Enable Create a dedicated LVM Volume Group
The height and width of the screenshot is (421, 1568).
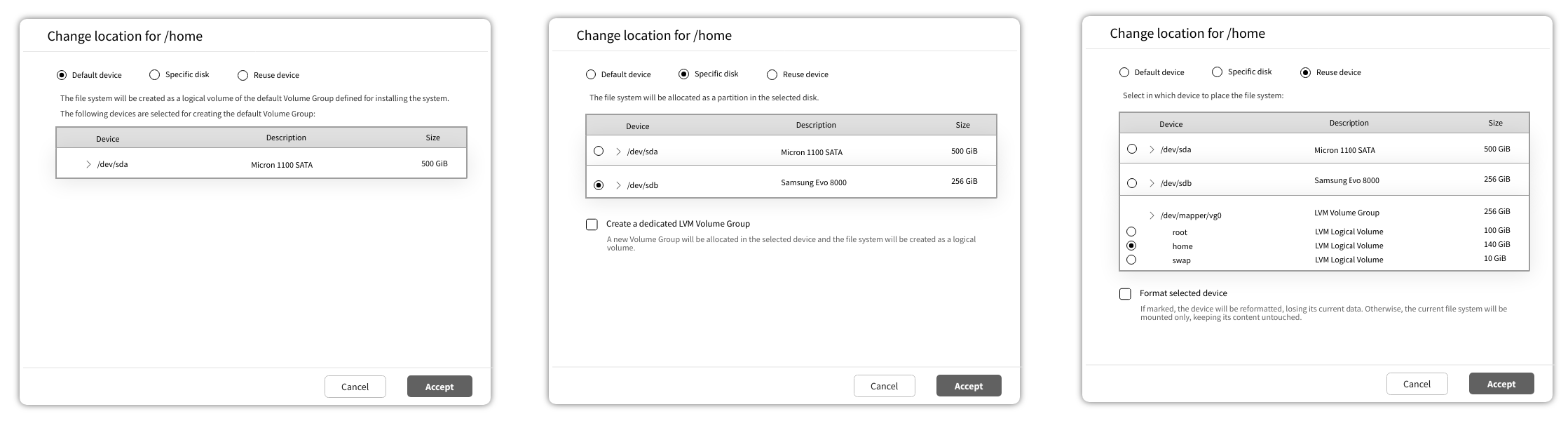592,225
